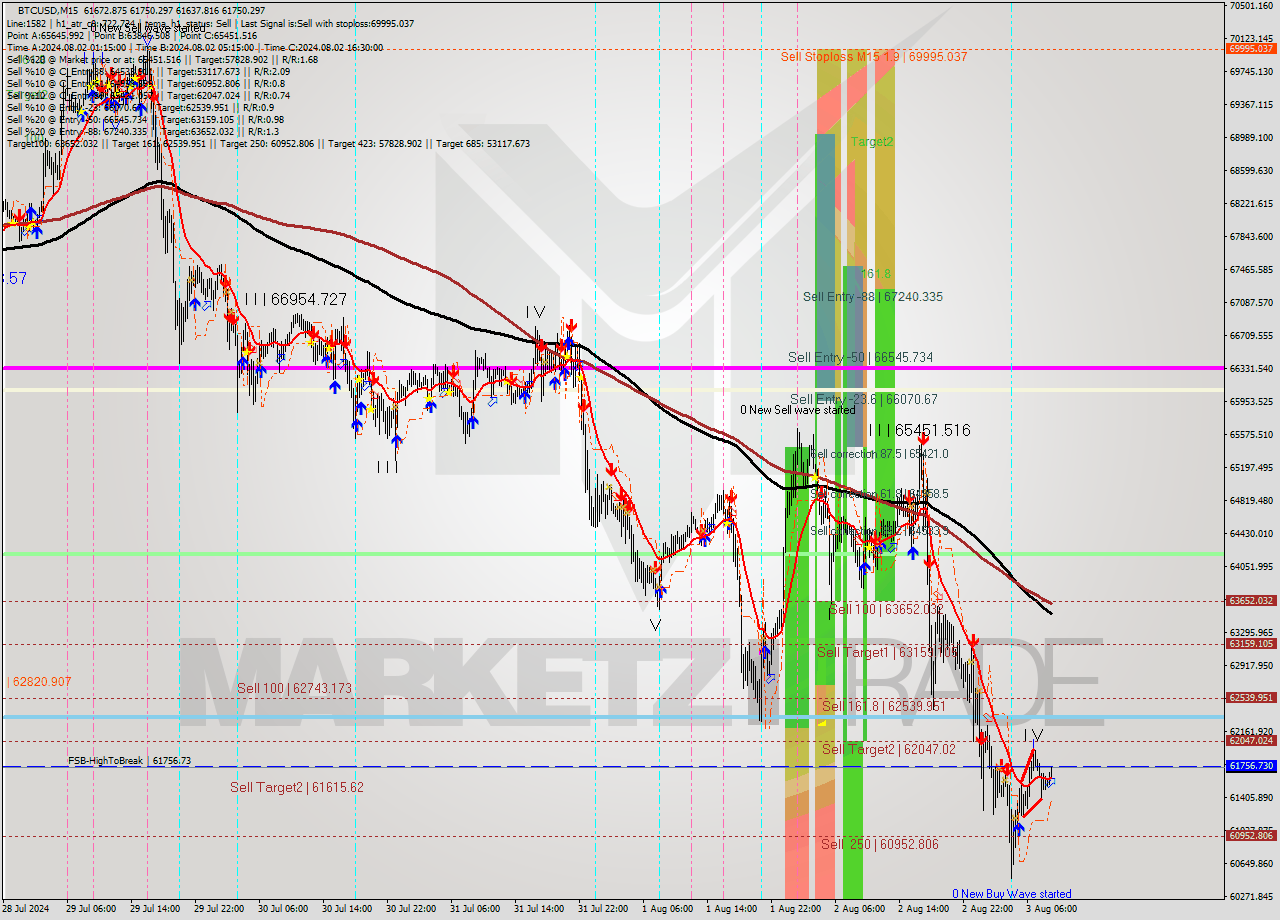
Task: Select the magenta horizontal line
Action: (612, 368)
